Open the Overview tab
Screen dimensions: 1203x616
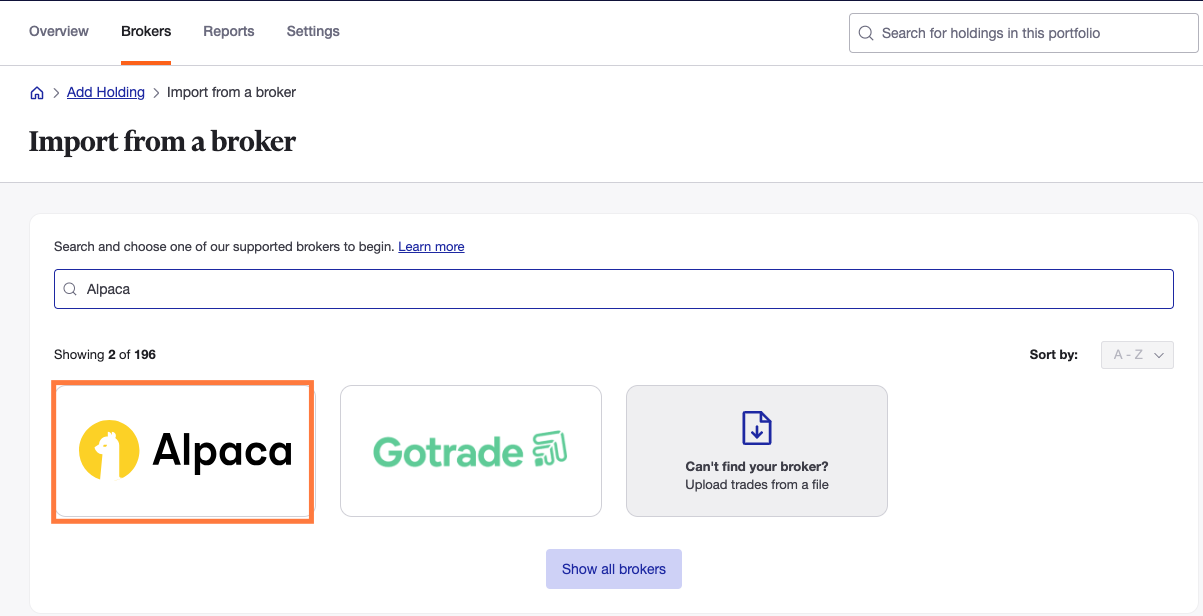coord(59,31)
